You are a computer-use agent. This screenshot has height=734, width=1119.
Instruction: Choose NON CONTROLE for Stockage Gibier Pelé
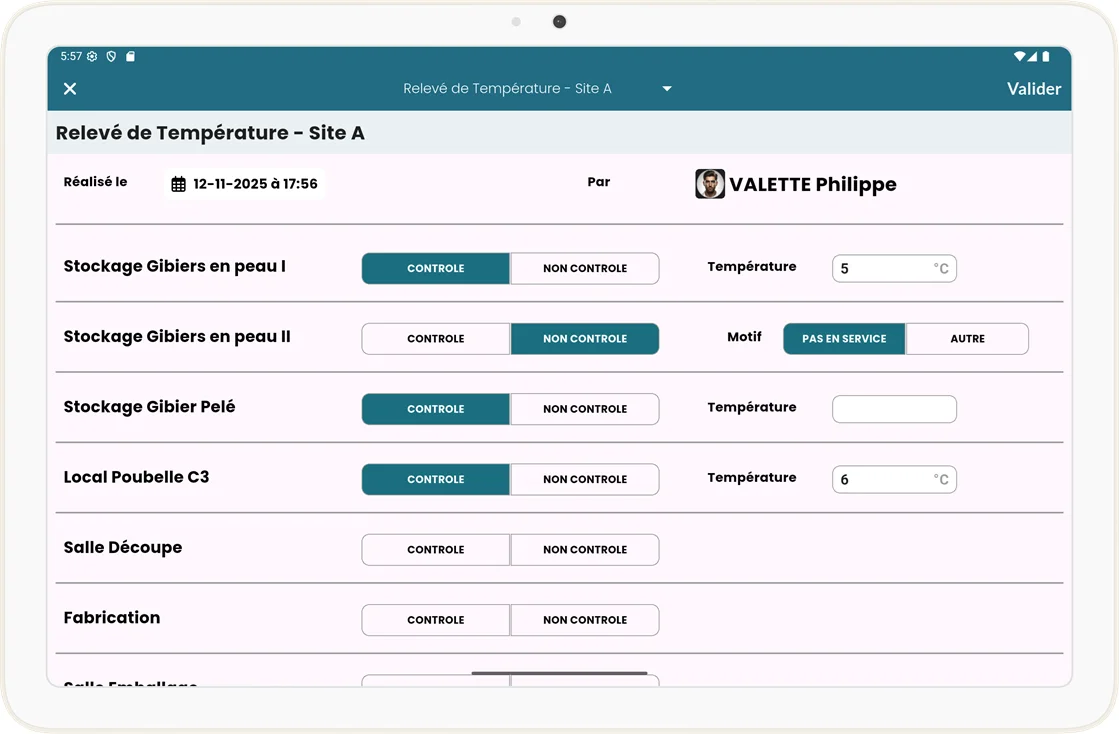[584, 409]
